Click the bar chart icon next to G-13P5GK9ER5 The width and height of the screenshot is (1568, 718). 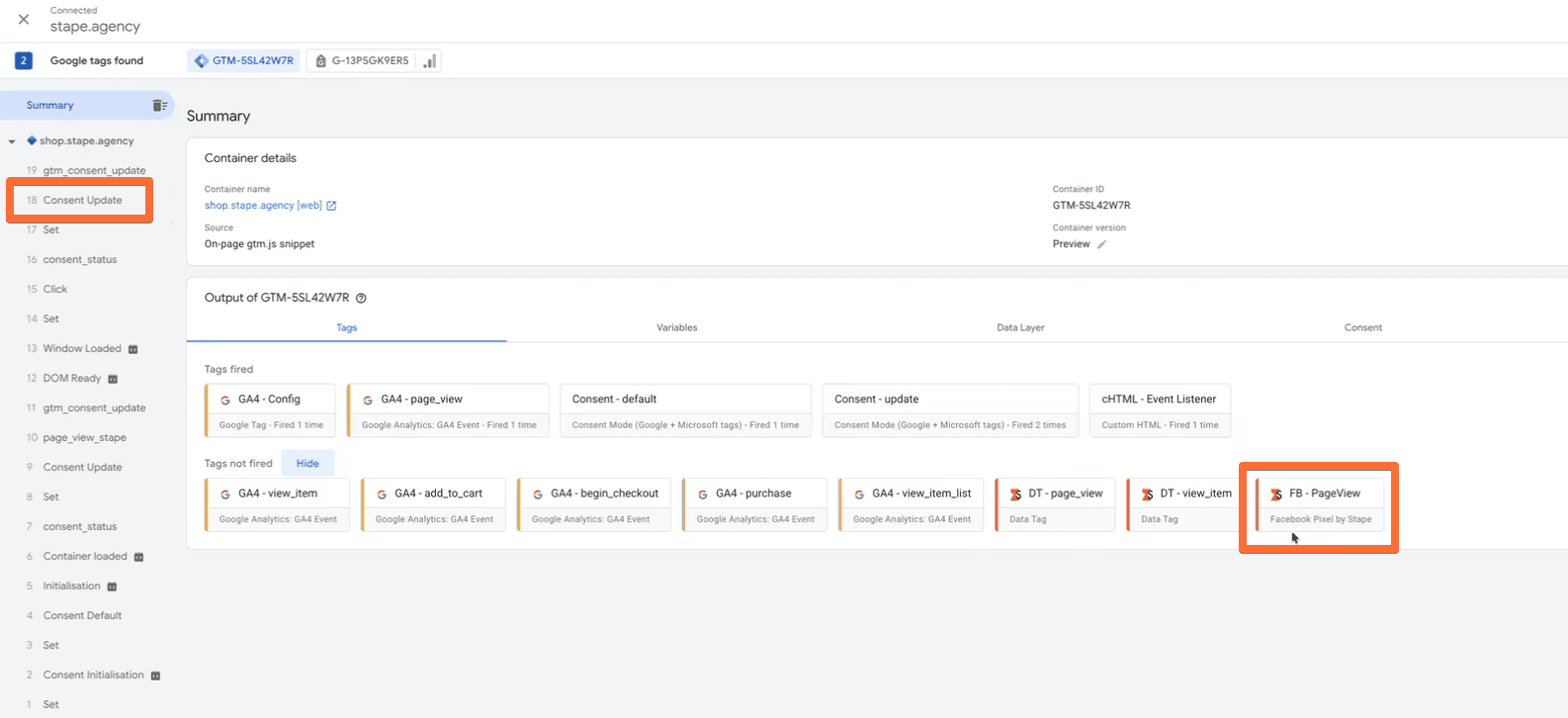[x=429, y=61]
